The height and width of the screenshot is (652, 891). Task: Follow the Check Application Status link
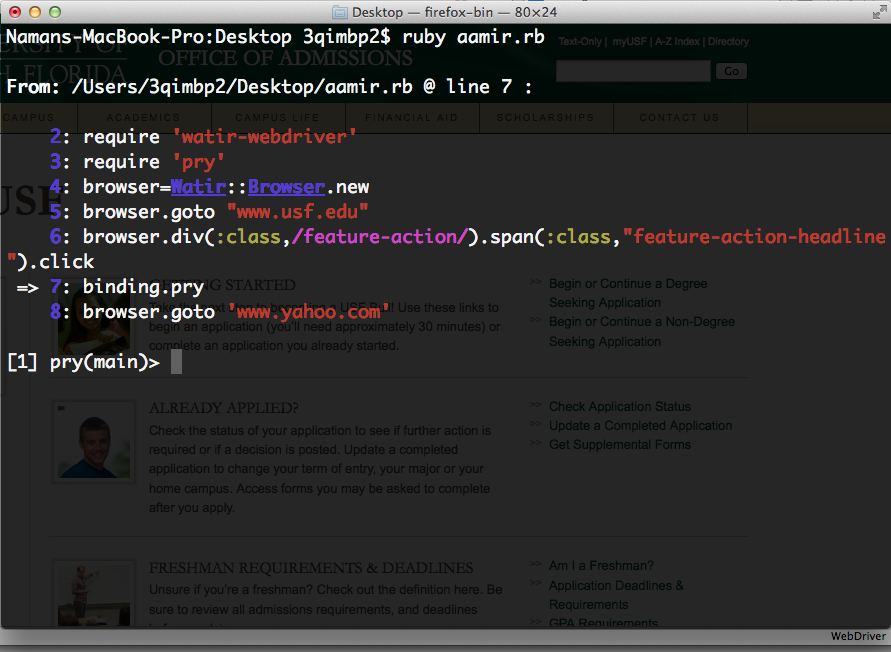619,407
